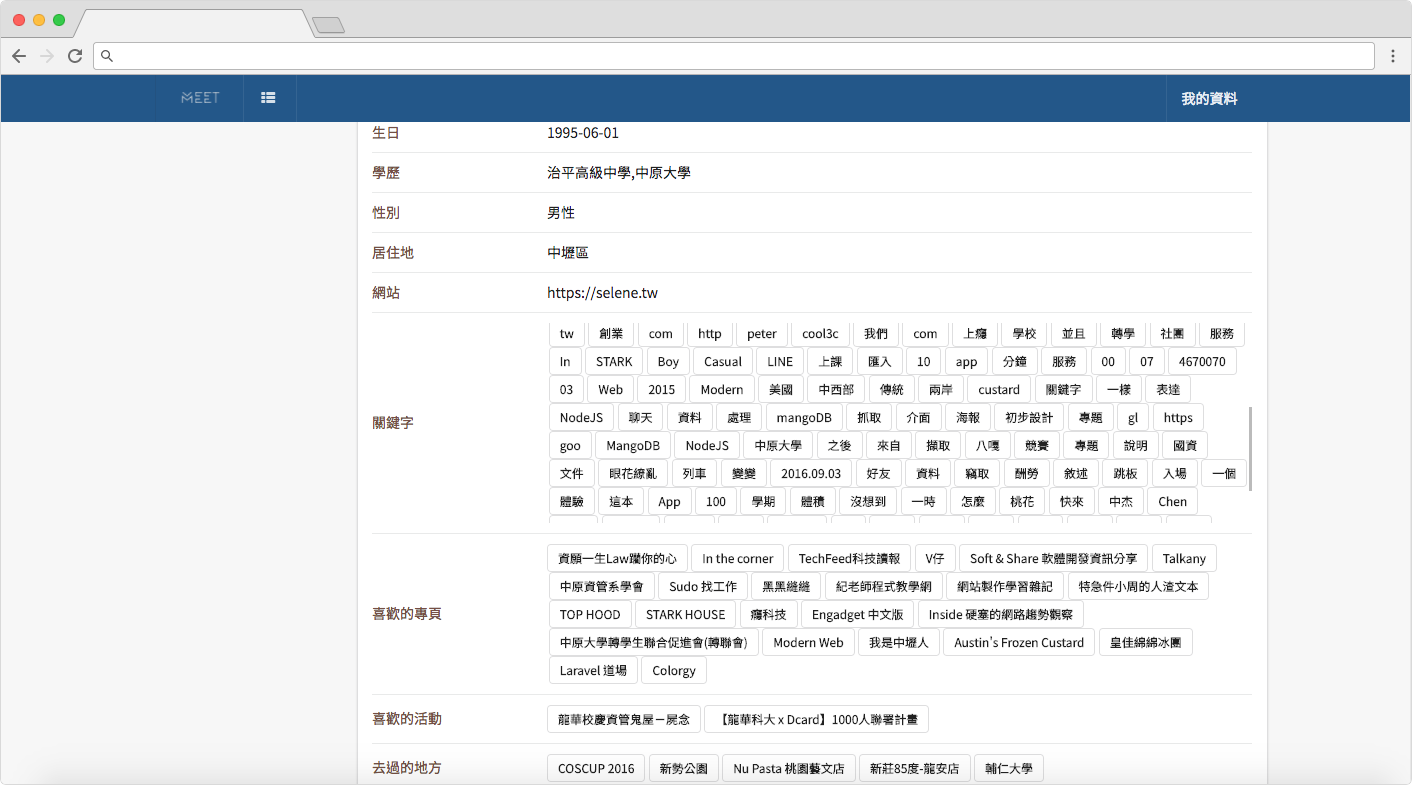Open the 資顧一生Law懂你的心 page tag
This screenshot has width=1412, height=785.
618,559
